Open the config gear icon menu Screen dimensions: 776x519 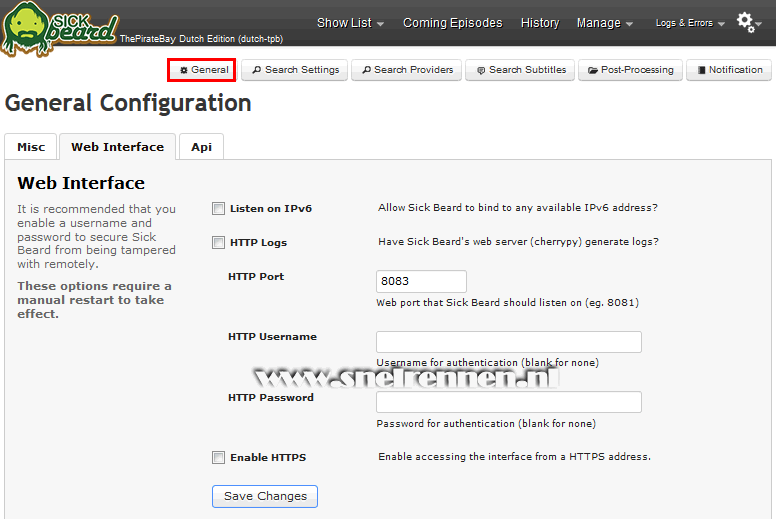pyautogui.click(x=745, y=22)
